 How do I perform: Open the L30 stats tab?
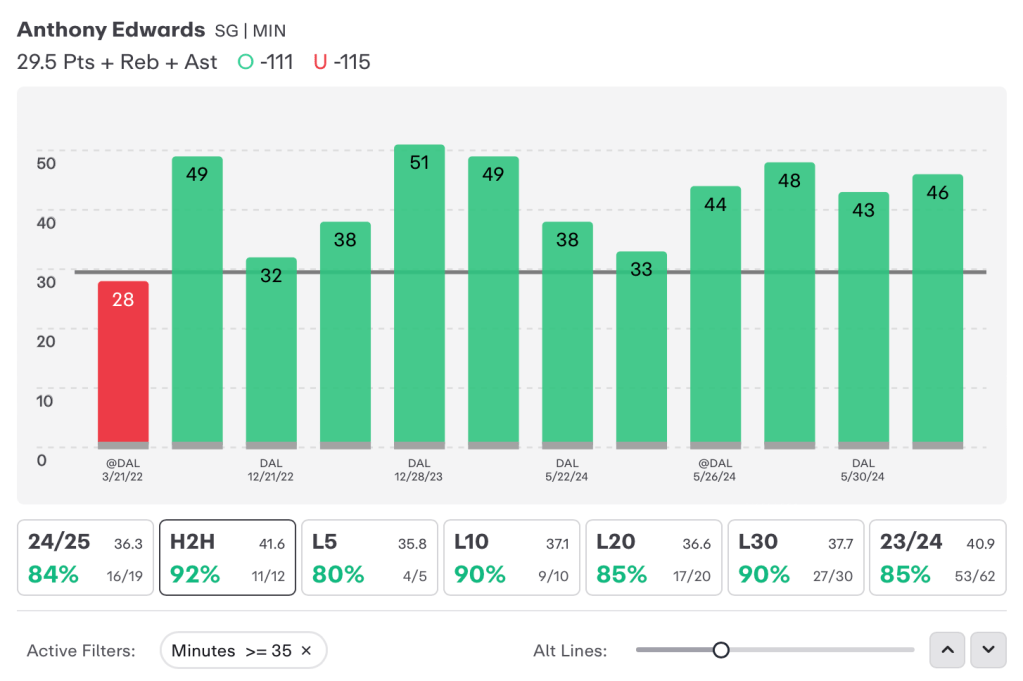[796, 558]
